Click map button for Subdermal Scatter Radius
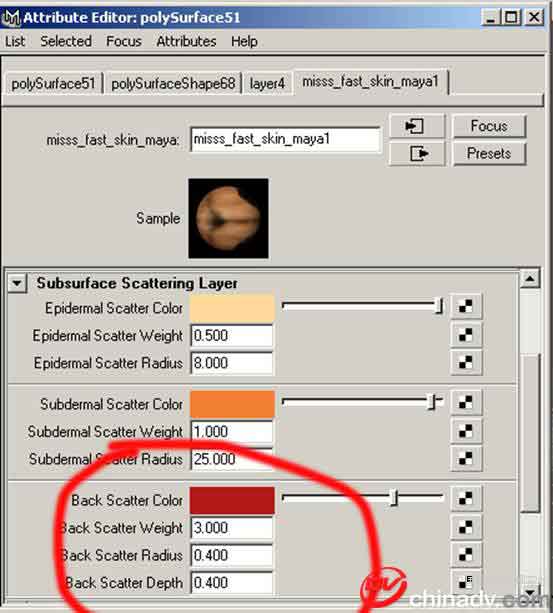 [x=466, y=459]
